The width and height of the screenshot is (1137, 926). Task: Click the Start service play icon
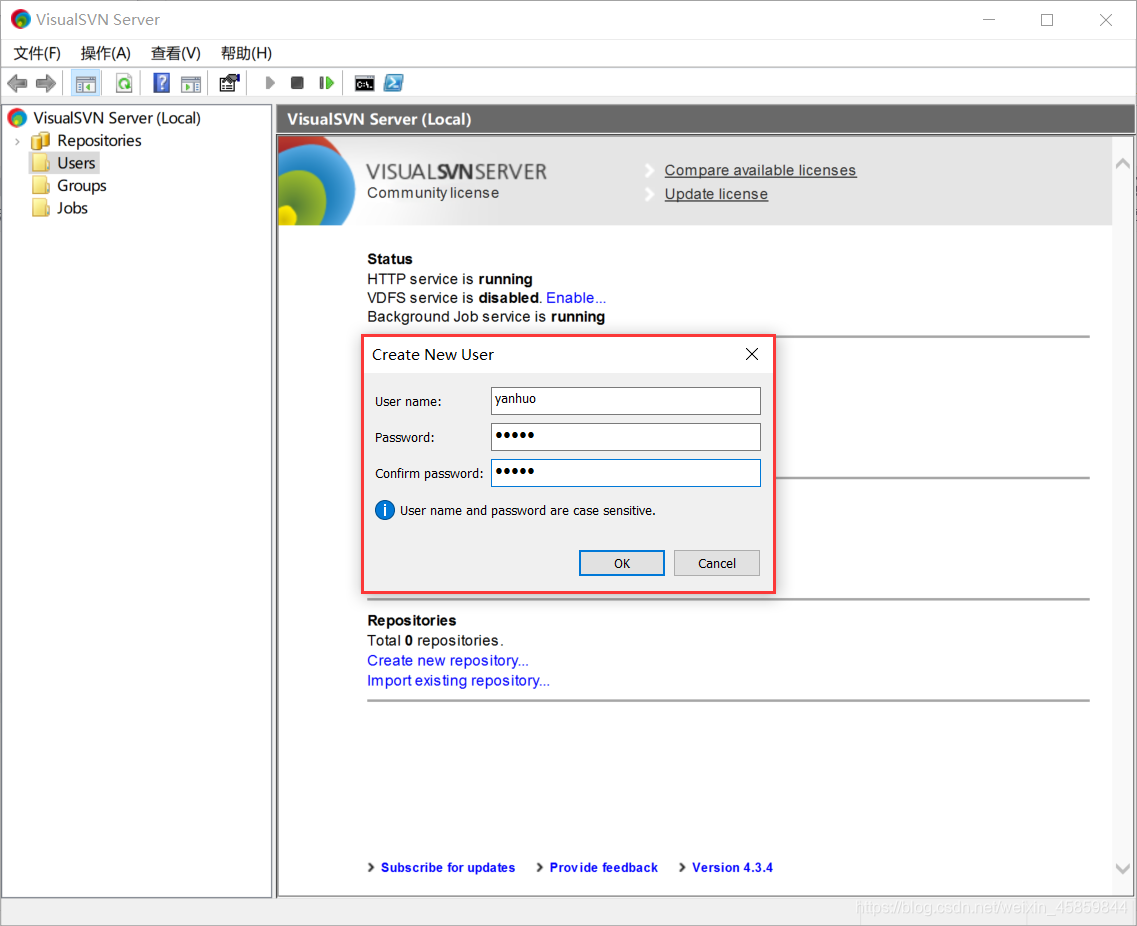(270, 83)
